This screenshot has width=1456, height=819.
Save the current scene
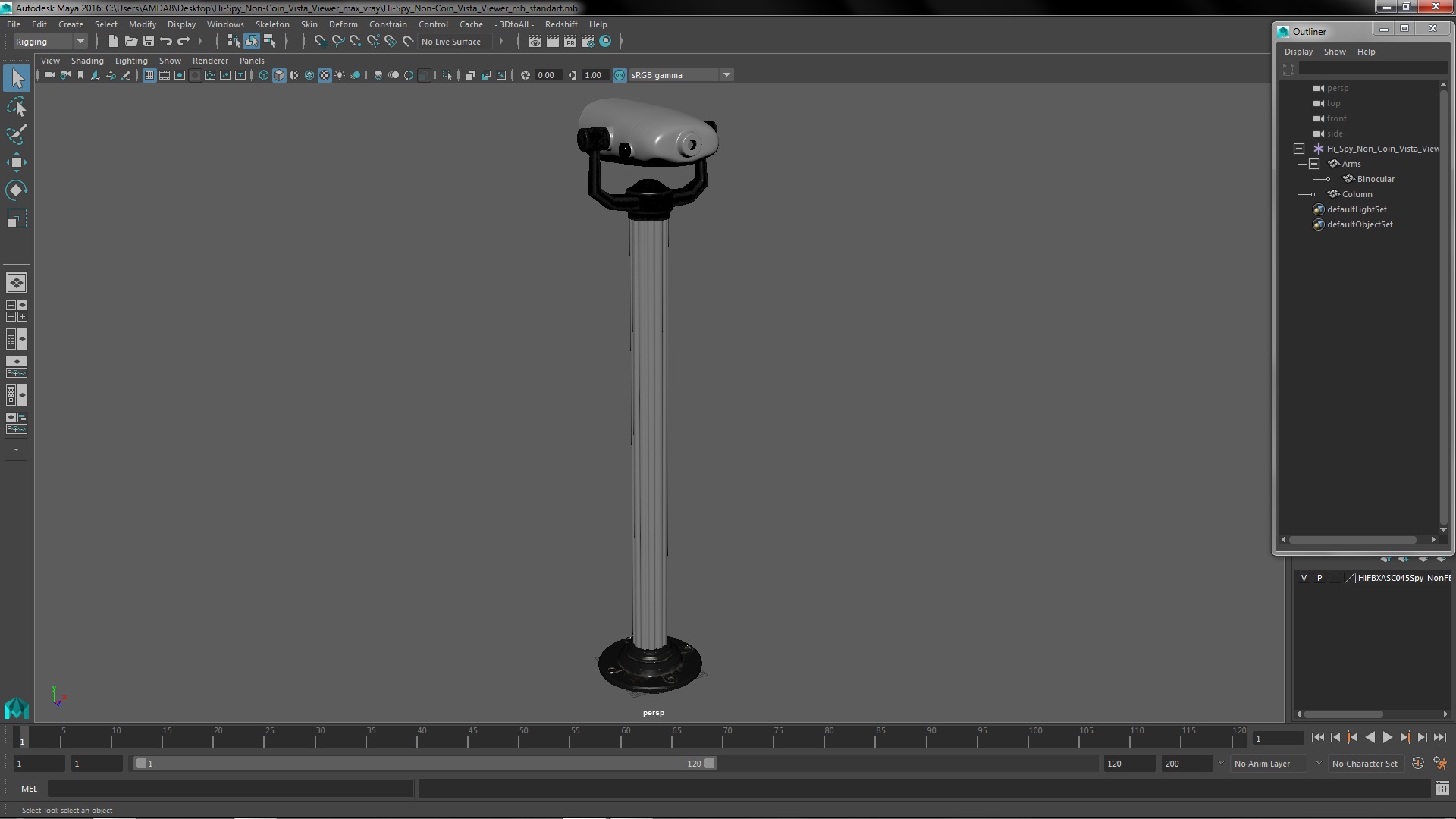tap(149, 42)
